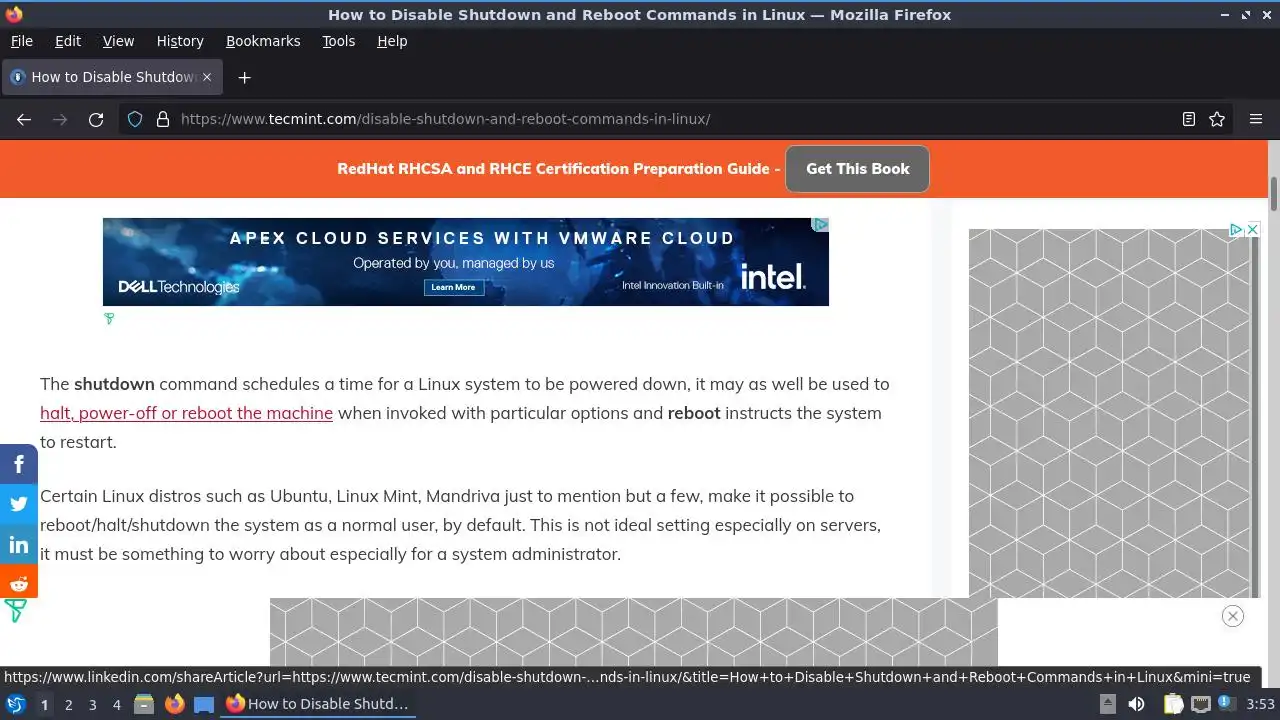
Task: Close the 'How to Disable Shutdown' tab
Action: tap(208, 77)
